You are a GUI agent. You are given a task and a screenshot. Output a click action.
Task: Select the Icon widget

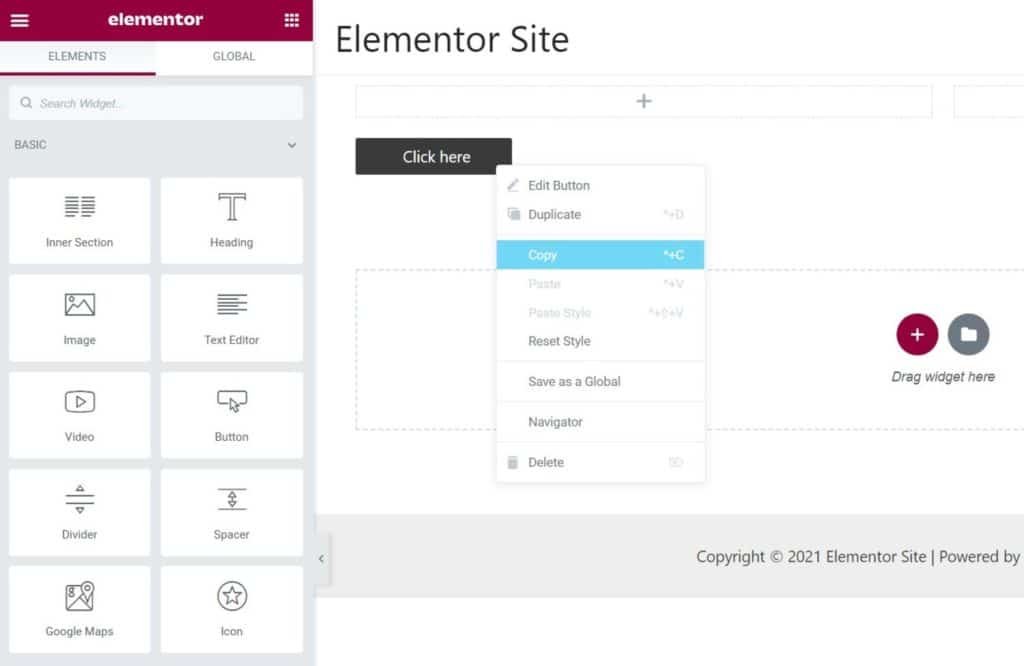[x=232, y=610]
